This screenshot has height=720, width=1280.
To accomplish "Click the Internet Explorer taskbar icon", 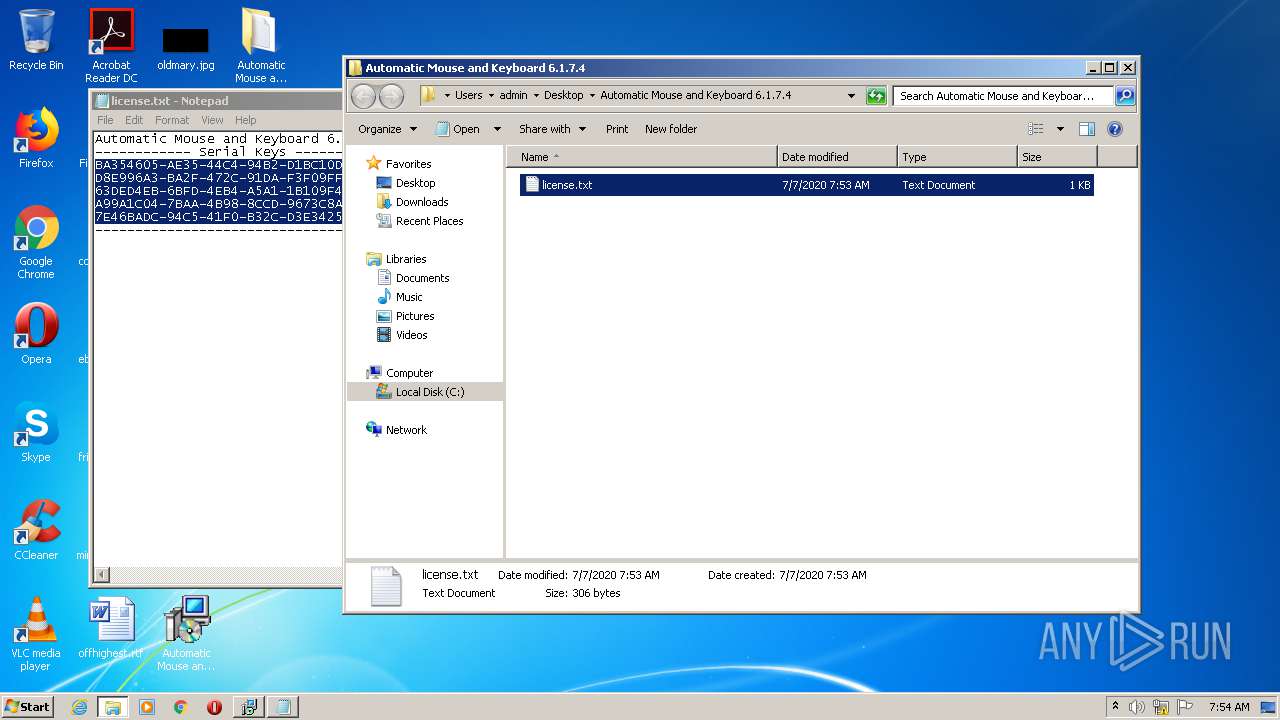I will tap(80, 707).
